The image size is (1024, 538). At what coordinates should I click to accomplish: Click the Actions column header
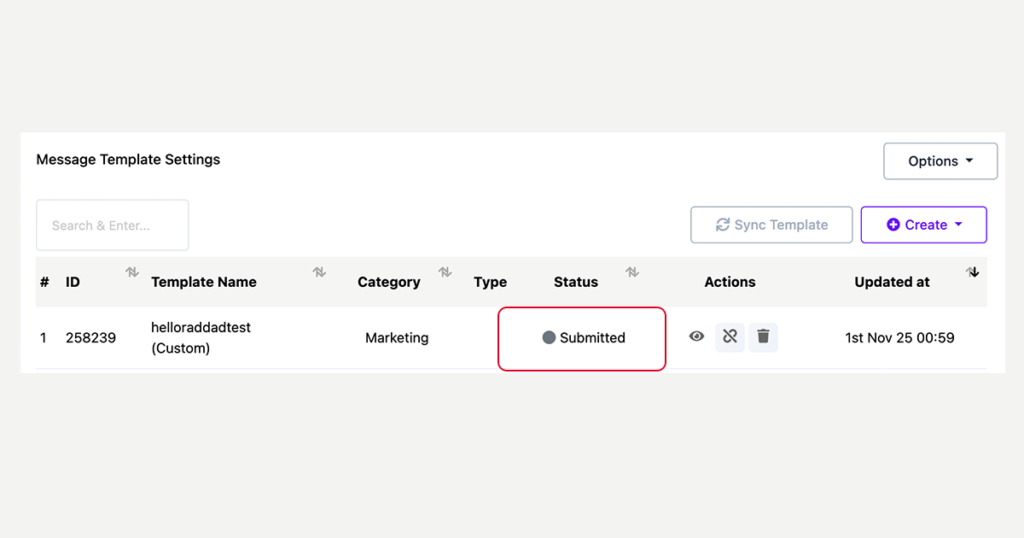pyautogui.click(x=730, y=282)
